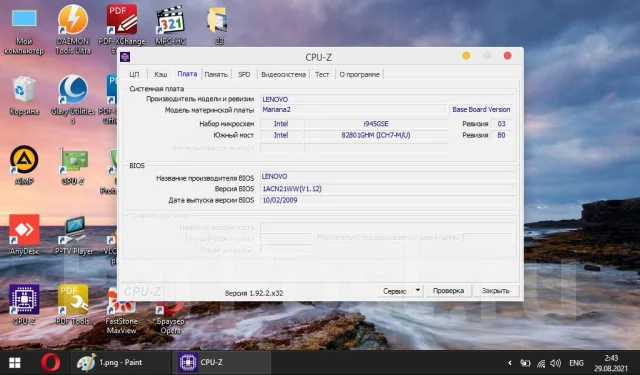Click the Сервис button
The height and width of the screenshot is (375, 640).
pos(395,291)
